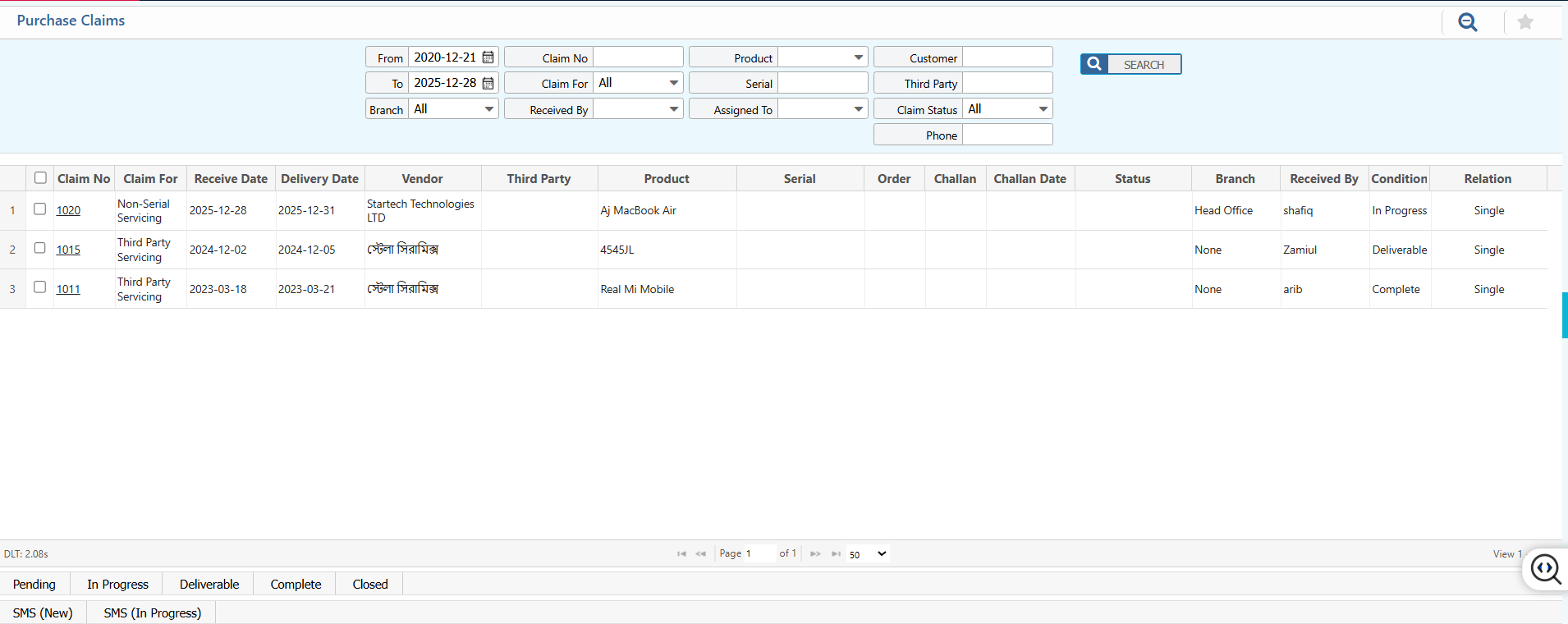Open the From date calendar picker
The image size is (1568, 624).
point(488,57)
